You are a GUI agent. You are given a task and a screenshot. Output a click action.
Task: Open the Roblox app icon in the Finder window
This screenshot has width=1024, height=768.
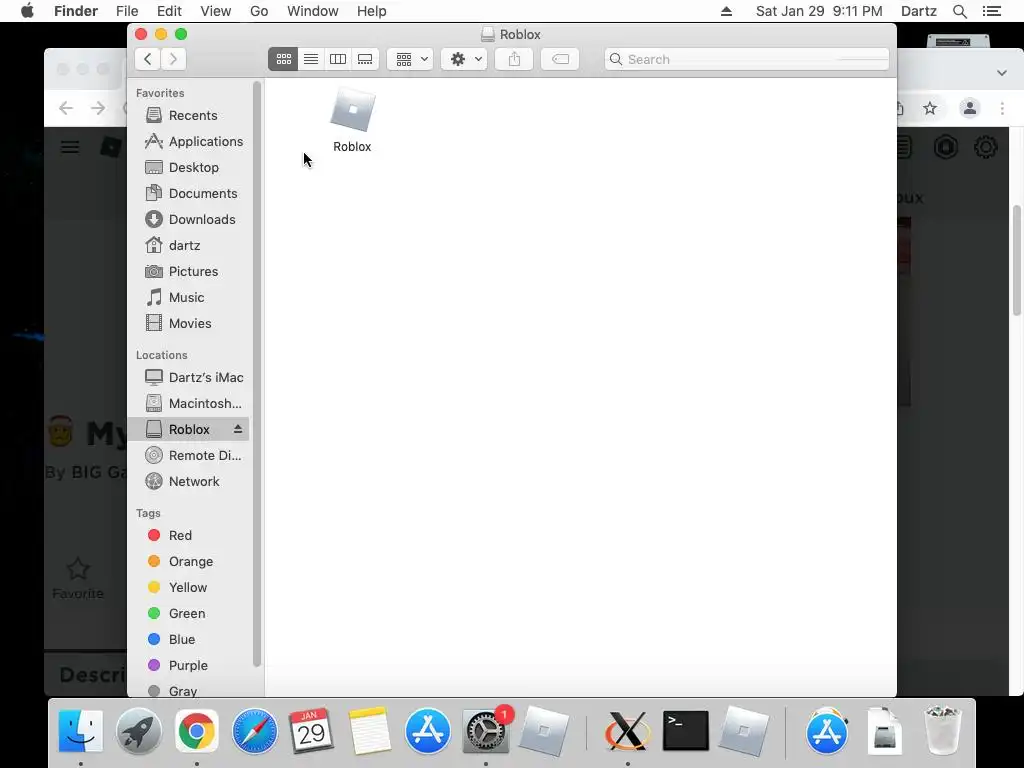353,109
